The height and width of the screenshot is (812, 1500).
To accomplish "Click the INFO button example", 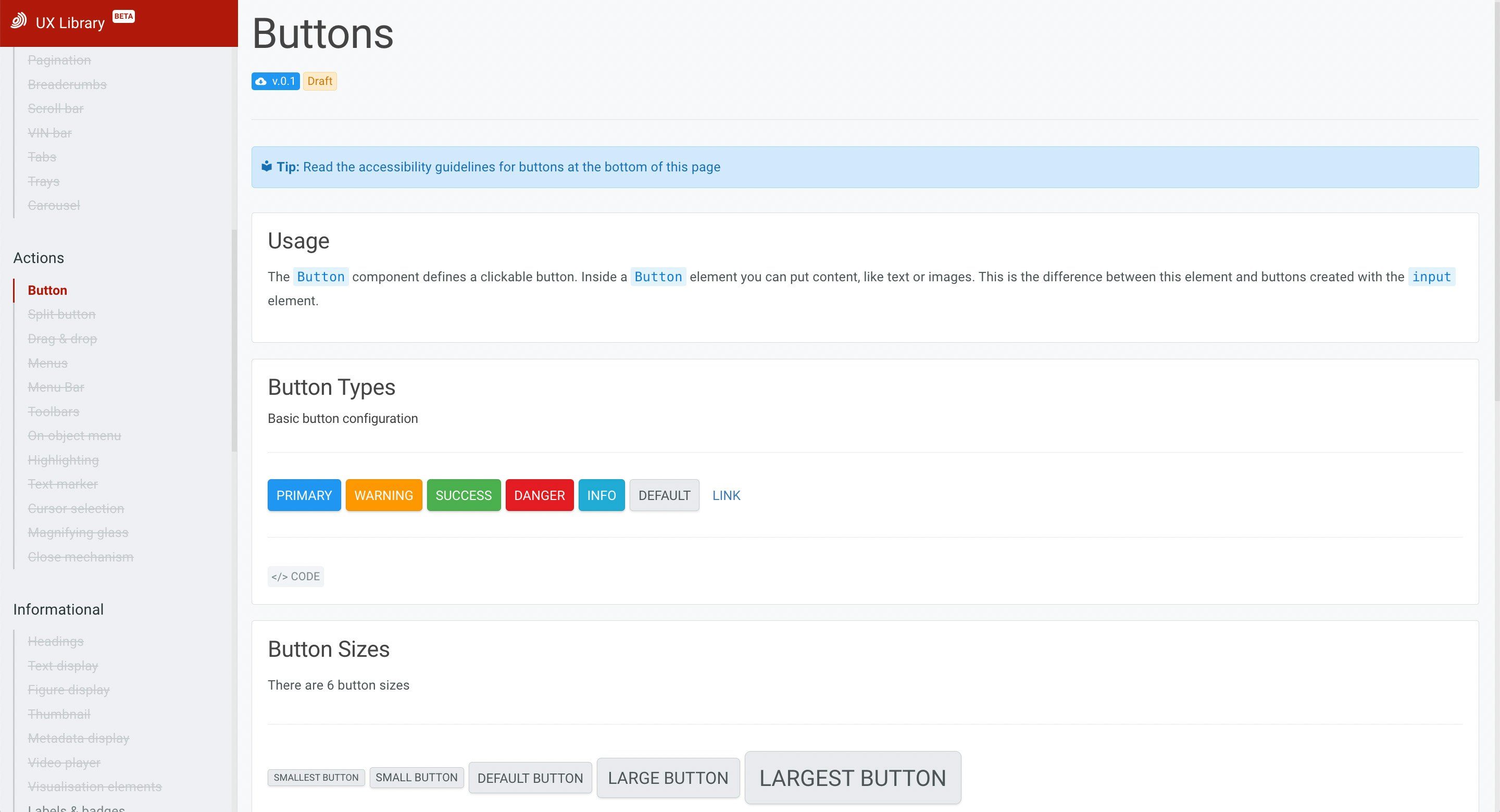I will pos(601,495).
